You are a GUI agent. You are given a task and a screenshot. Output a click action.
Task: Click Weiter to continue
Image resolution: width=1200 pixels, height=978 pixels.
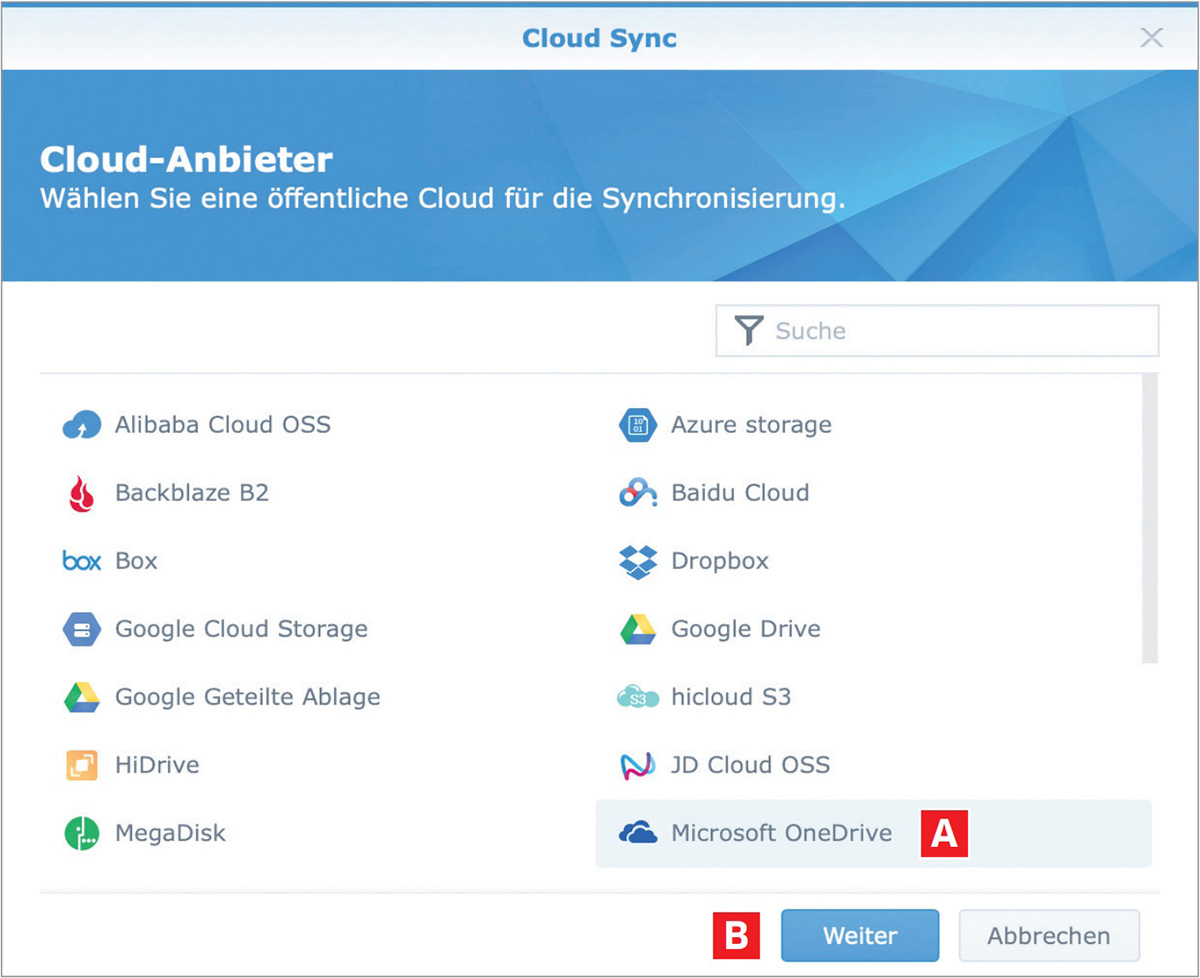click(x=860, y=936)
